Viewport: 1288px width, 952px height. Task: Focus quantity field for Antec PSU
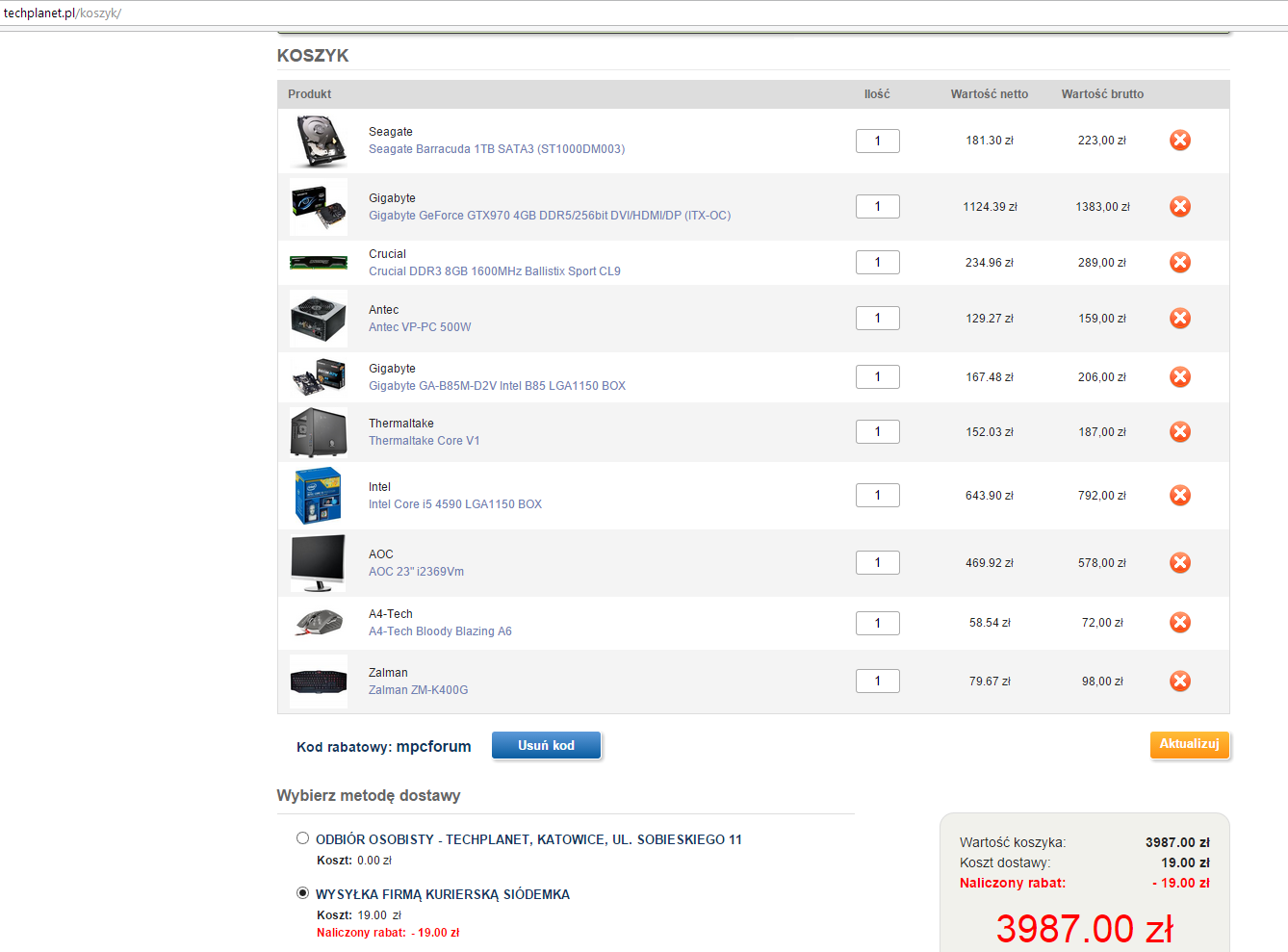(878, 319)
